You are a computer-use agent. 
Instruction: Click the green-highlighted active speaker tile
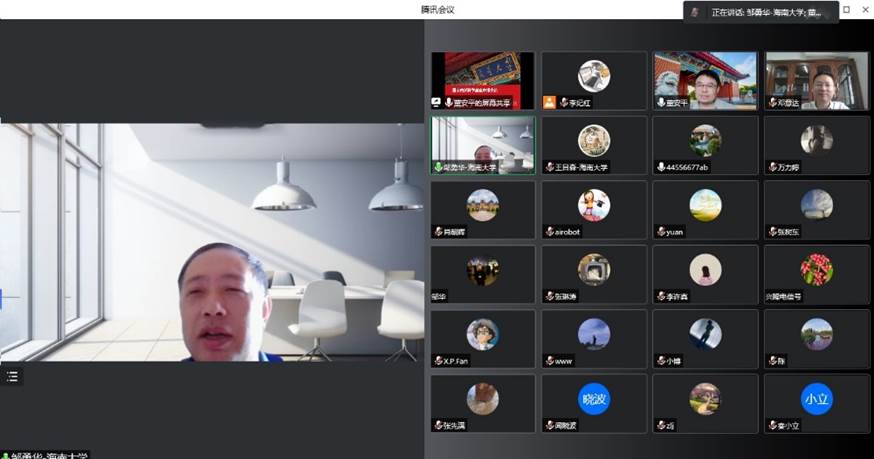[x=482, y=143]
